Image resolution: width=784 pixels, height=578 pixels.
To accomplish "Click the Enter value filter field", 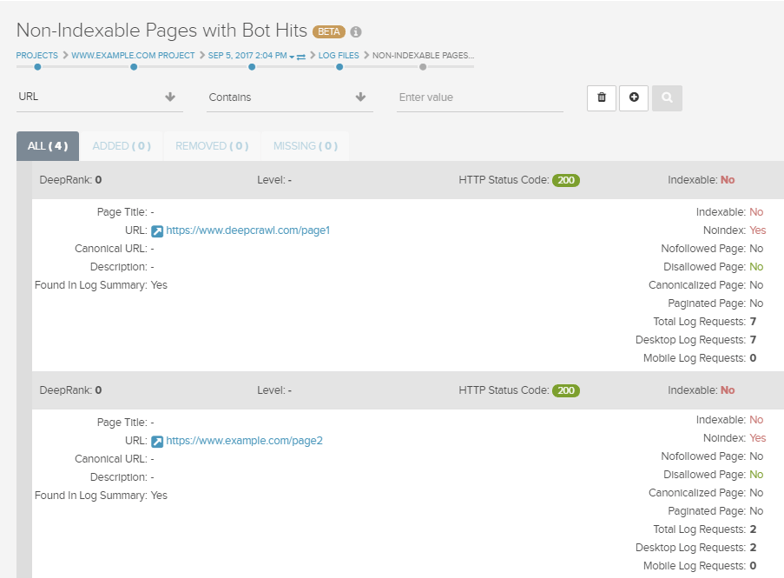I will pyautogui.click(x=480, y=97).
